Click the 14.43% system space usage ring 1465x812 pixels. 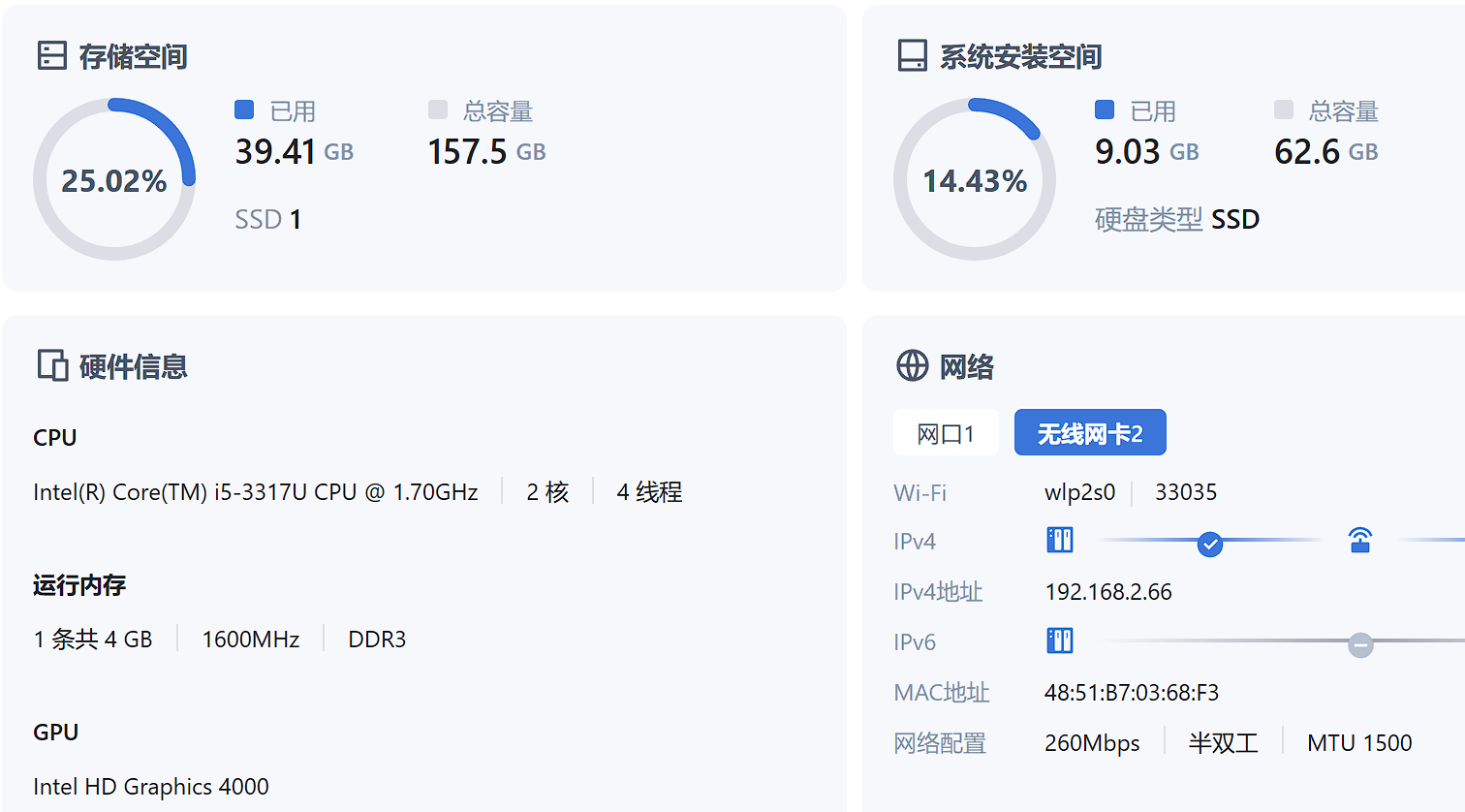(975, 179)
